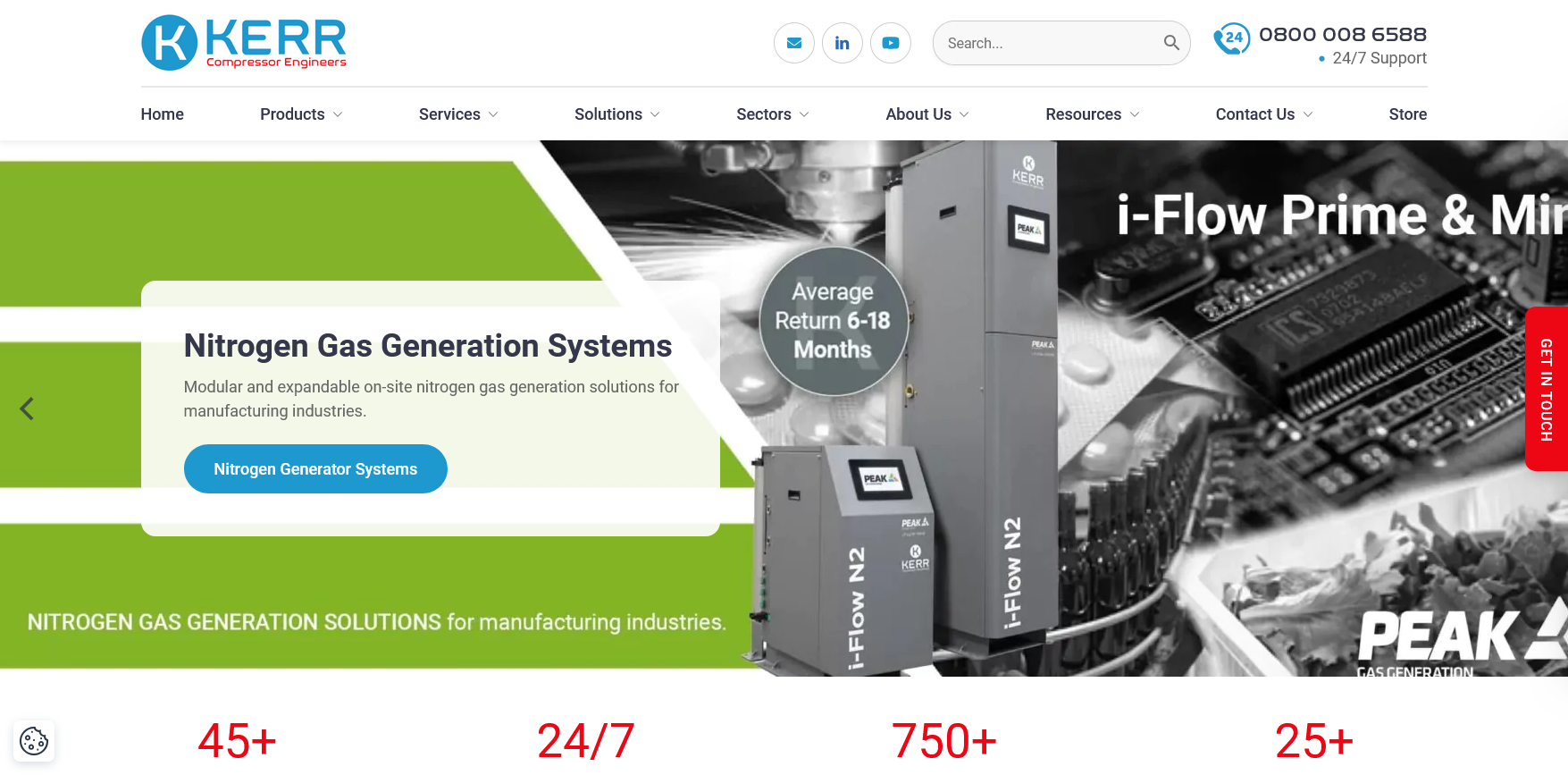1568x775 pixels.
Task: Go to previous slide arrow
Action: tap(27, 409)
